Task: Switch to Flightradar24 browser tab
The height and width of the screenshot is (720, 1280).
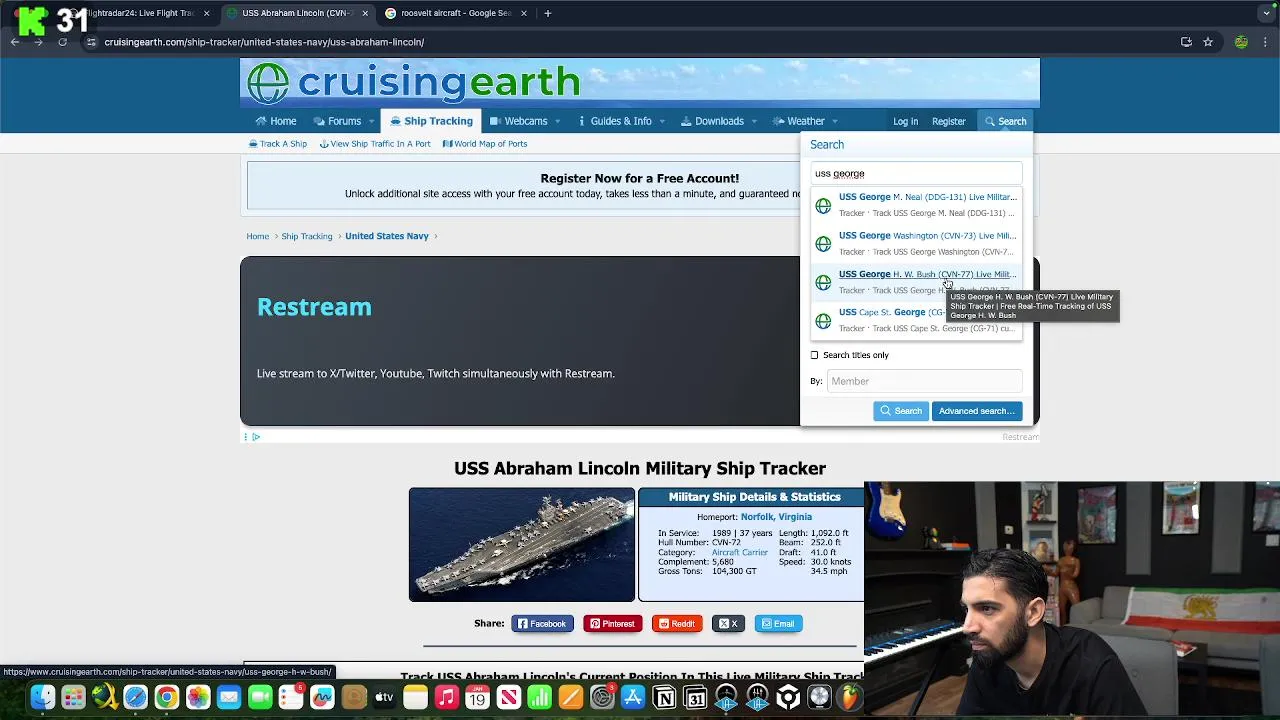Action: pyautogui.click(x=138, y=13)
